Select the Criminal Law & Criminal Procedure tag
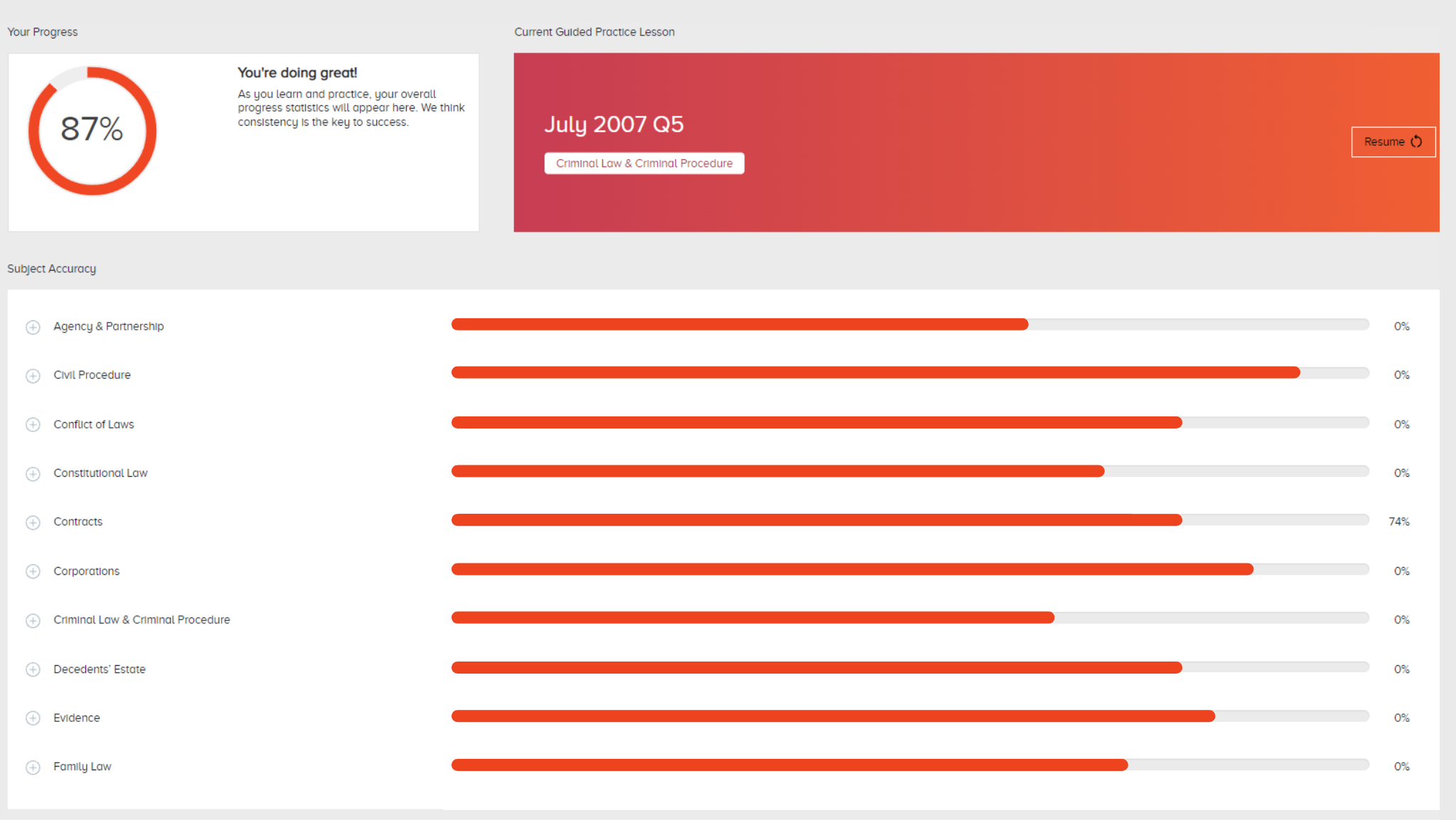 point(643,163)
